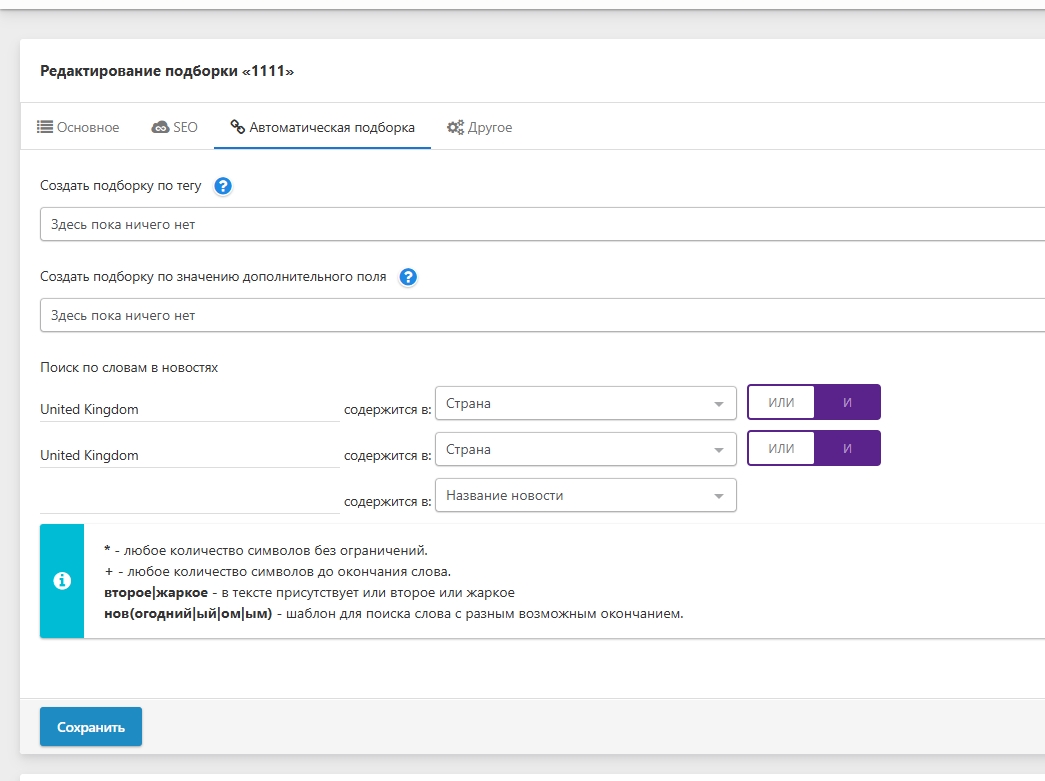Select the Автоматическая подборка tab
The image size is (1045, 781).
click(x=322, y=127)
